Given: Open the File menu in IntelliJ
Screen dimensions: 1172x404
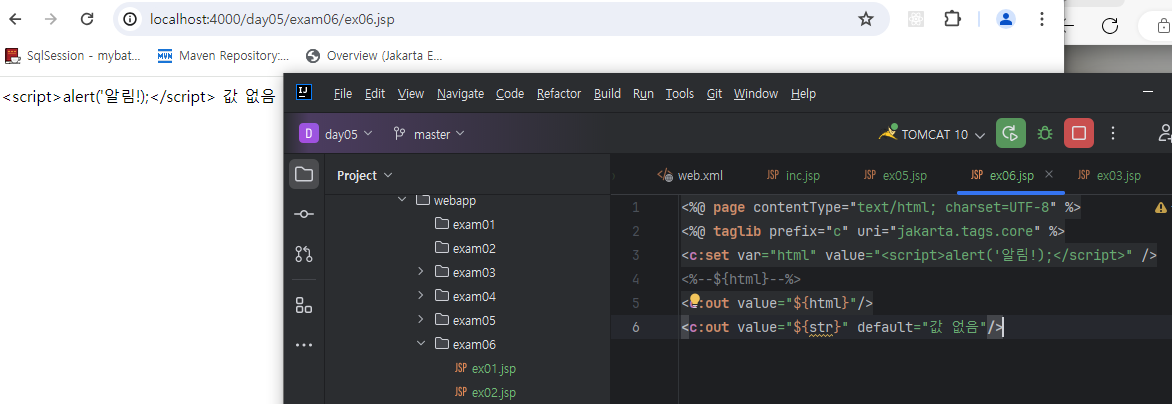Looking at the screenshot, I should pos(342,93).
